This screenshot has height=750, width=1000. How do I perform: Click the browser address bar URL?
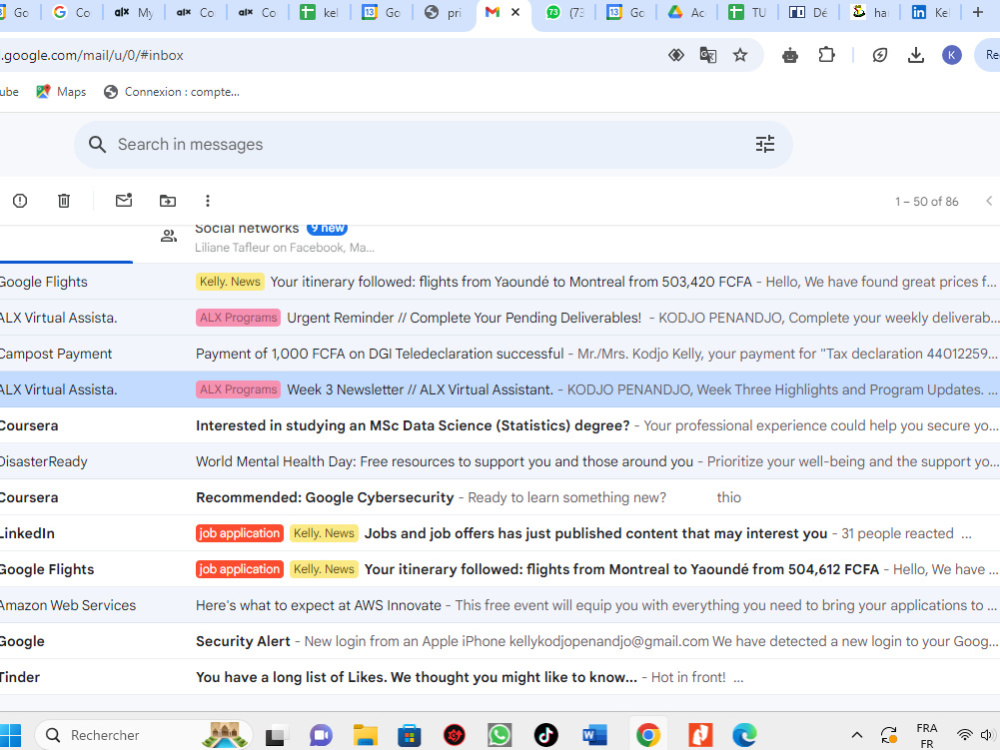tap(92, 55)
